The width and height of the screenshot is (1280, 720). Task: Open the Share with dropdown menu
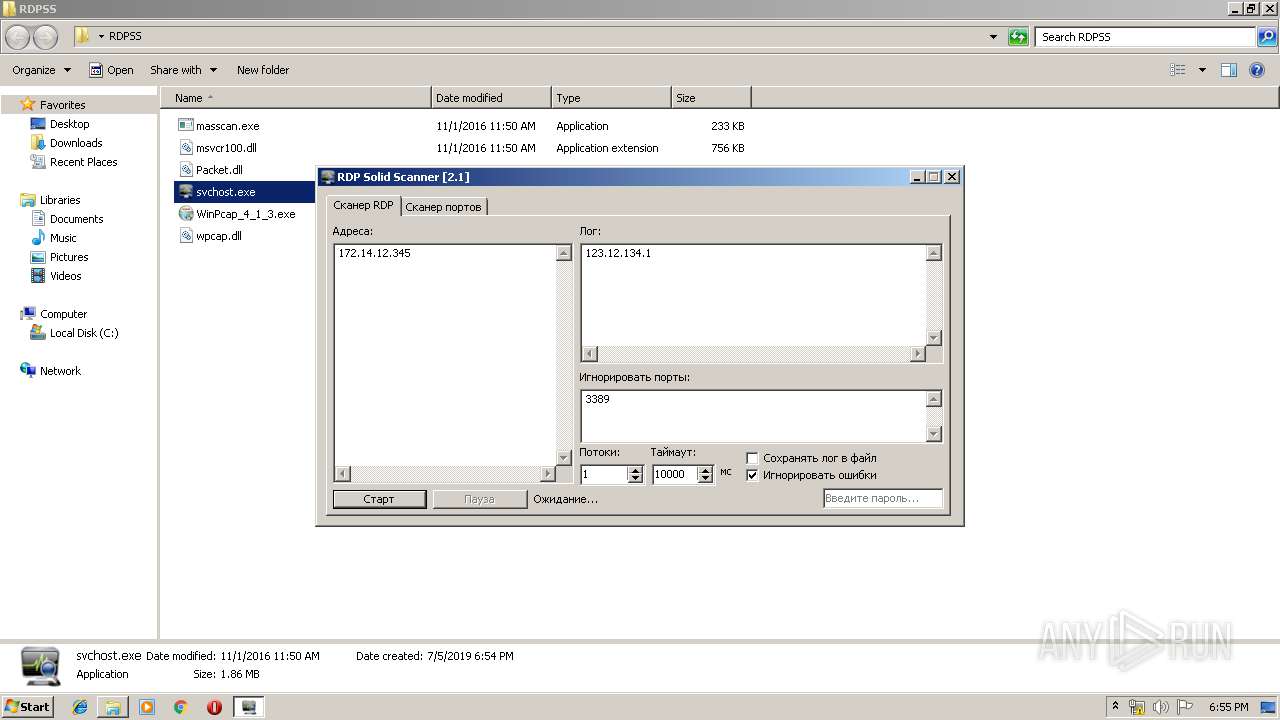point(183,70)
